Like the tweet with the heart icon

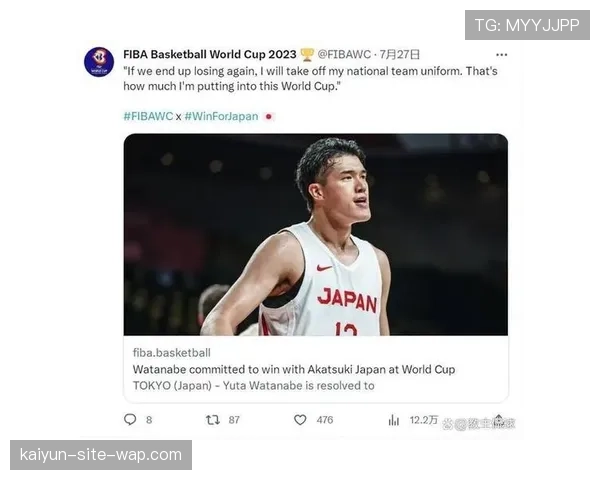[300, 420]
